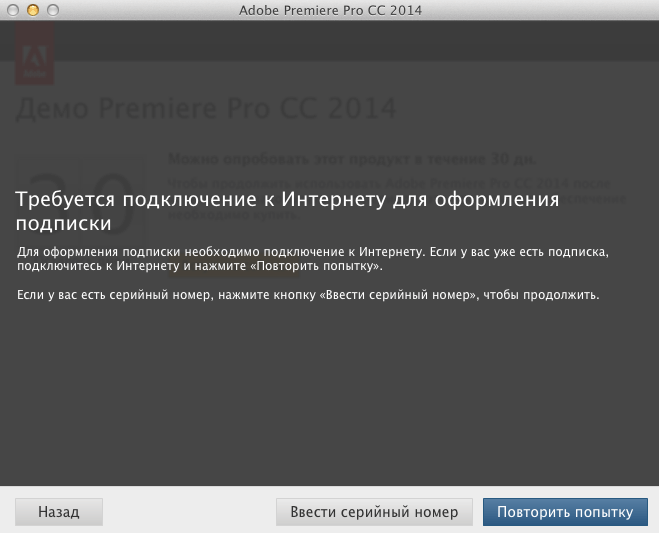The width and height of the screenshot is (659, 533).
Task: Open Ввести серийный номер option
Action: pos(374,512)
